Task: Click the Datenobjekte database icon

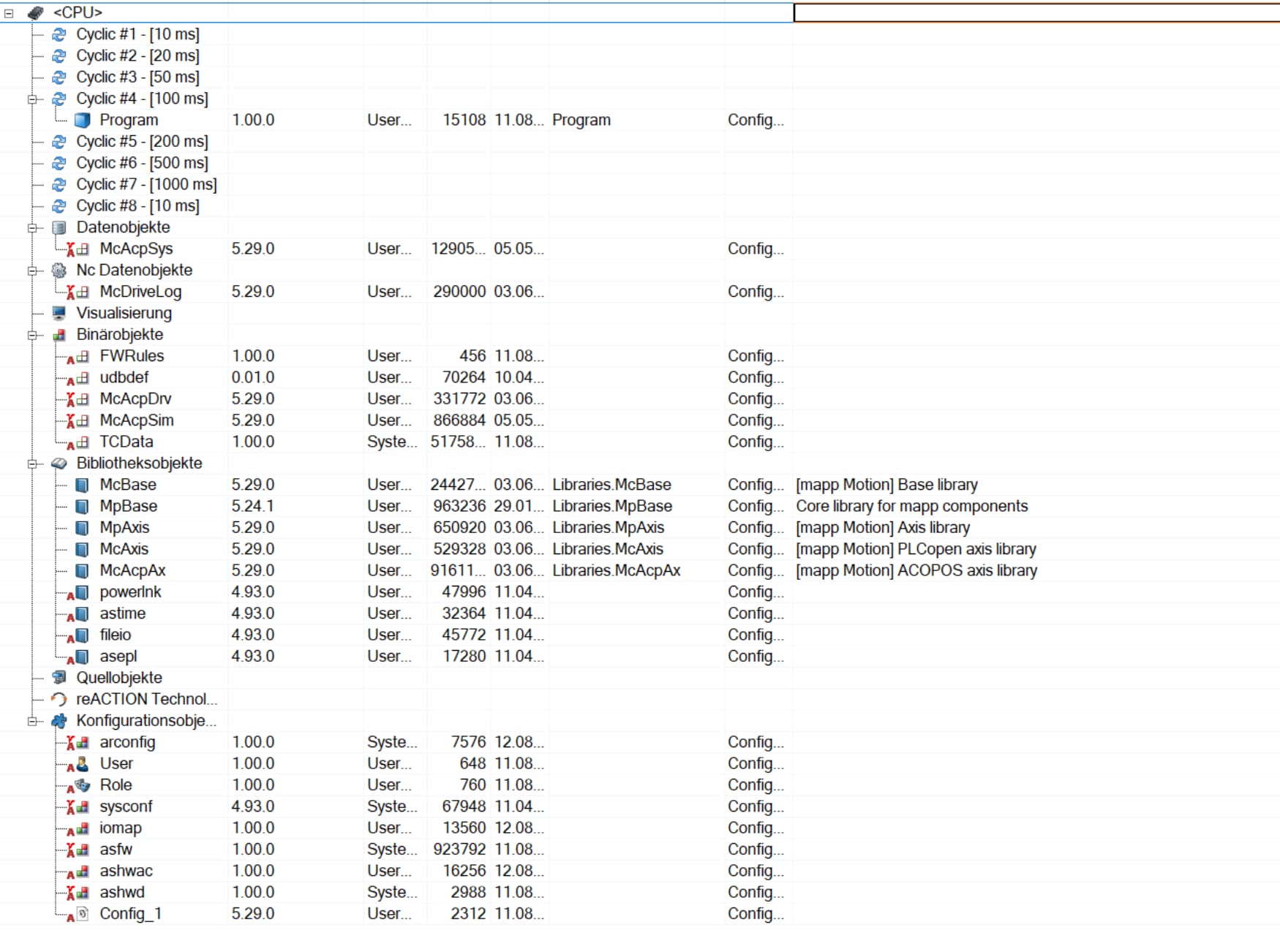Action: [x=59, y=227]
